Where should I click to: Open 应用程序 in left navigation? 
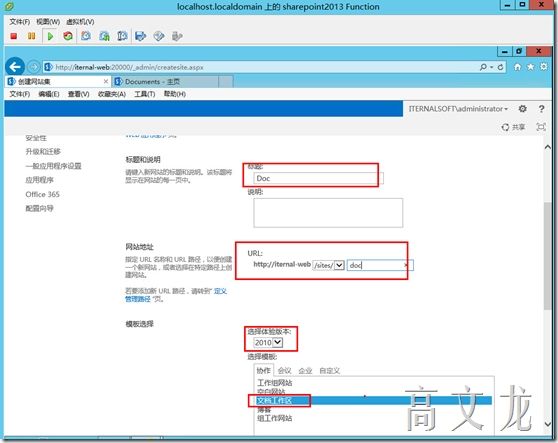pos(40,180)
